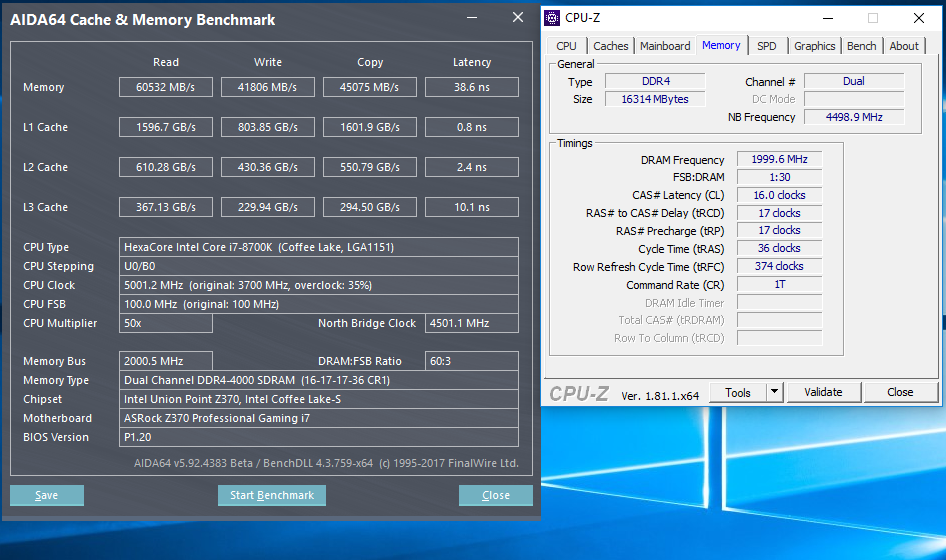Open the Bench tab in CPU-Z
The width and height of the screenshot is (946, 560).
click(862, 46)
